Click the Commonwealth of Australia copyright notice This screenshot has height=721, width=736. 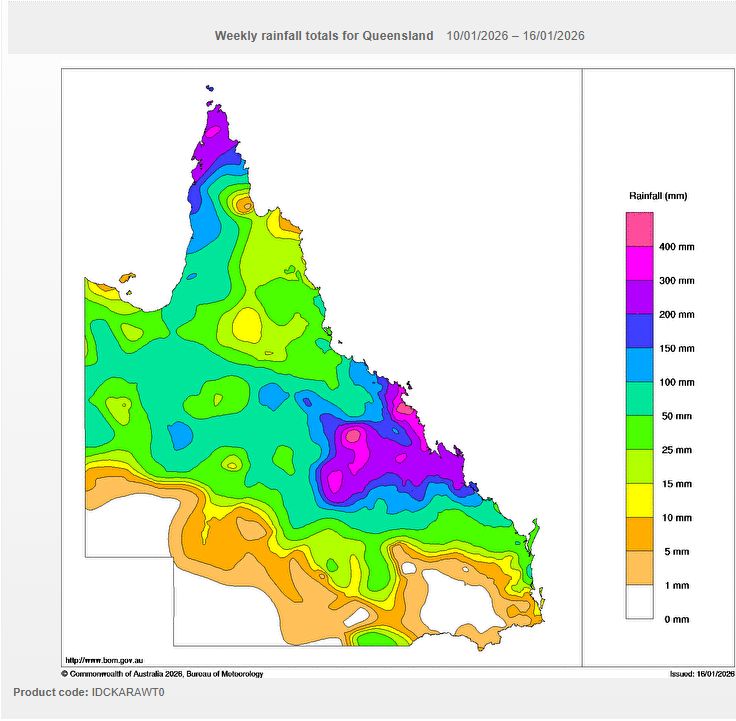pos(162,674)
